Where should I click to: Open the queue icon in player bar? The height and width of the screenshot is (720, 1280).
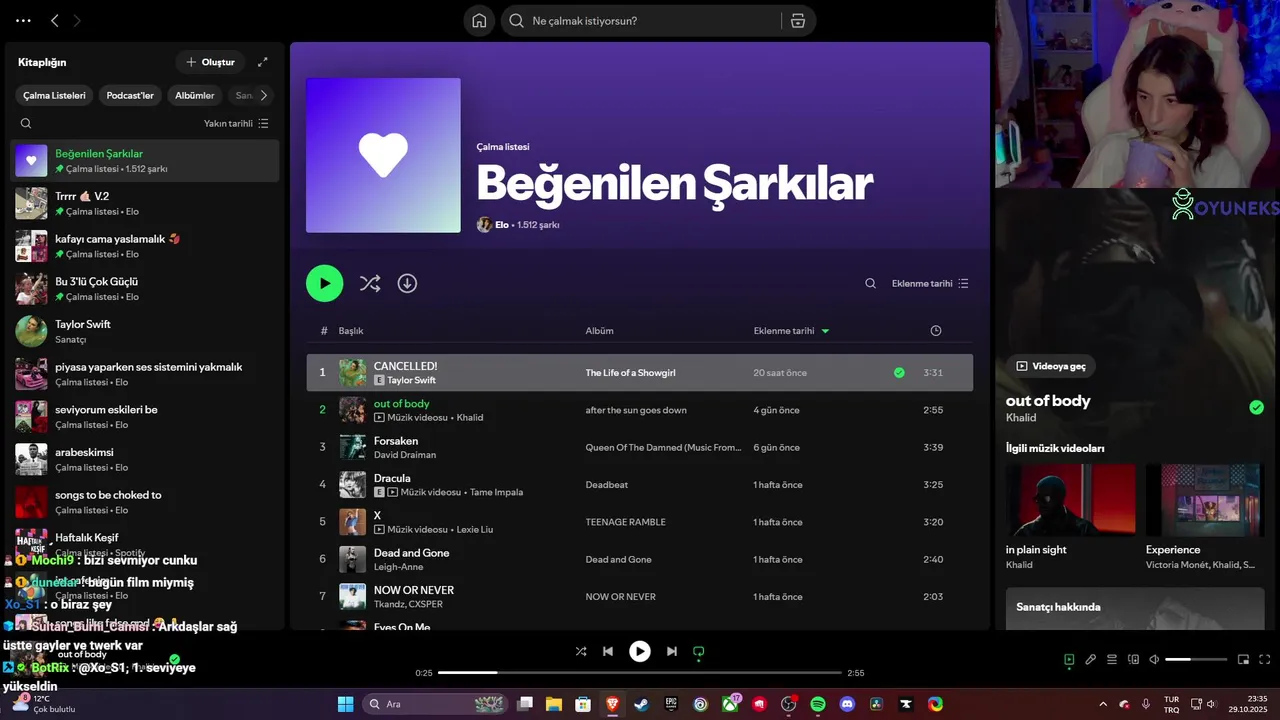point(1112,660)
